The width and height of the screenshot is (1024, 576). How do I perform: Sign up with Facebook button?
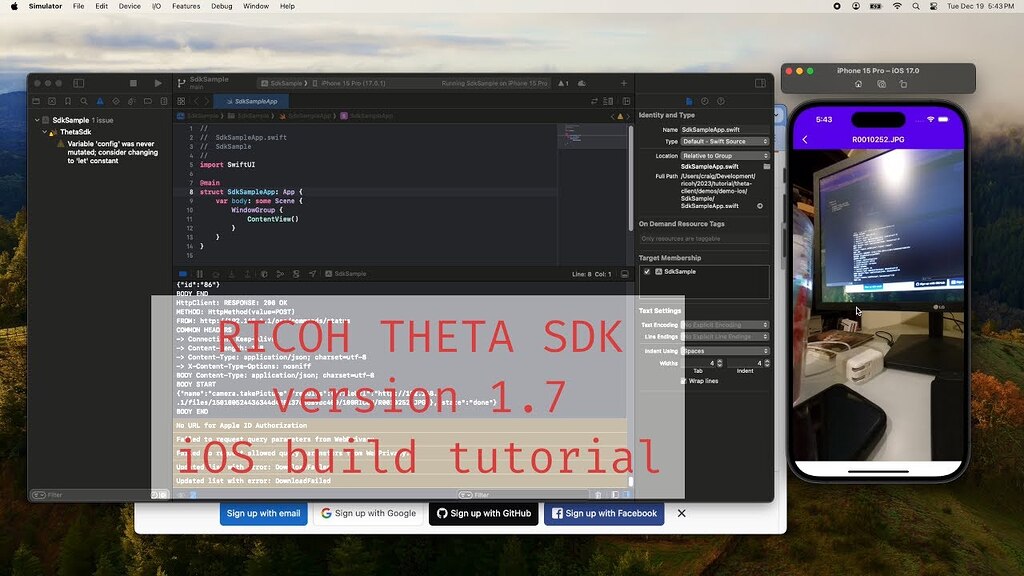604,513
